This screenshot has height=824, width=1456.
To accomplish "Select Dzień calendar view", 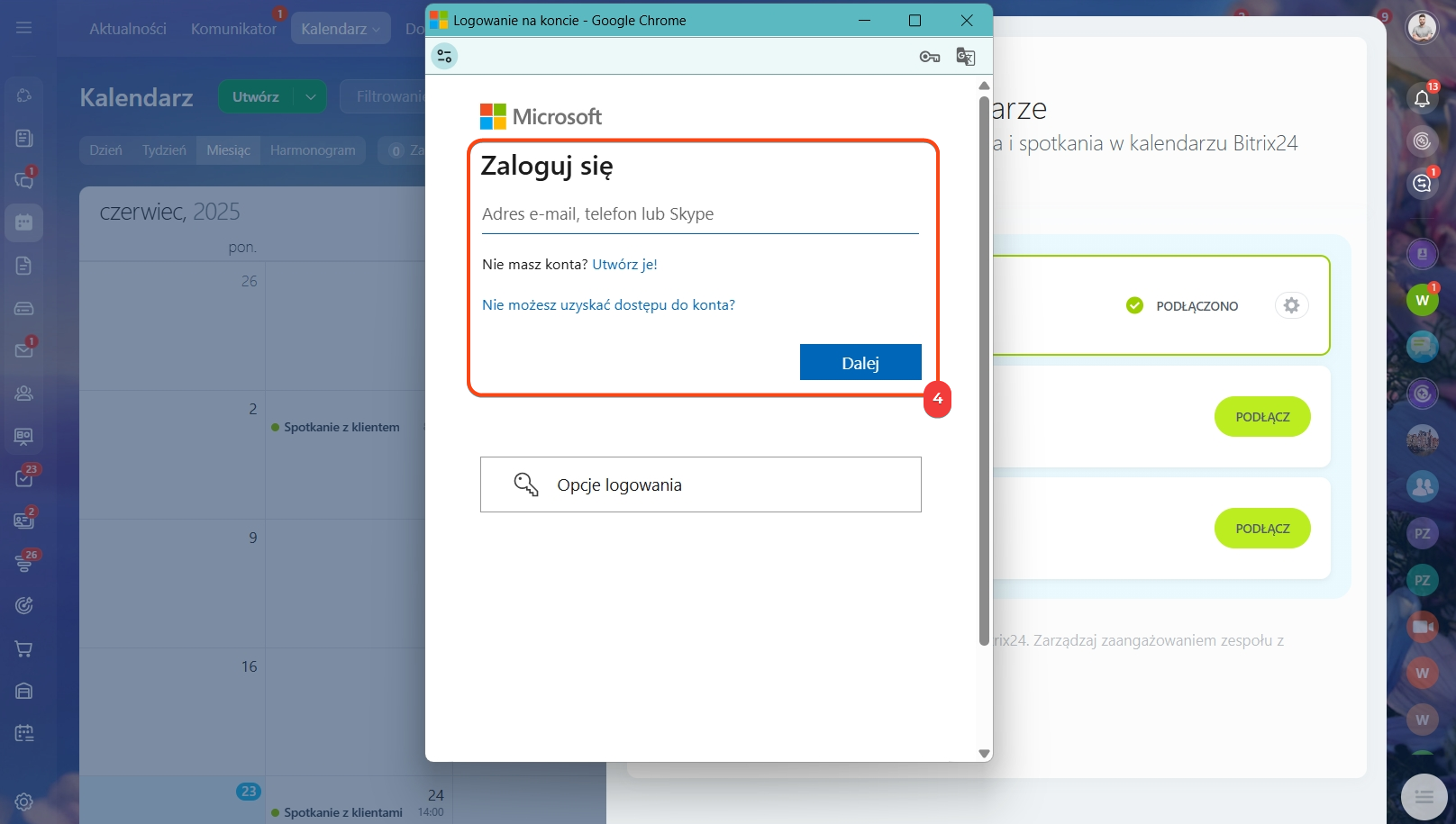I will (105, 150).
